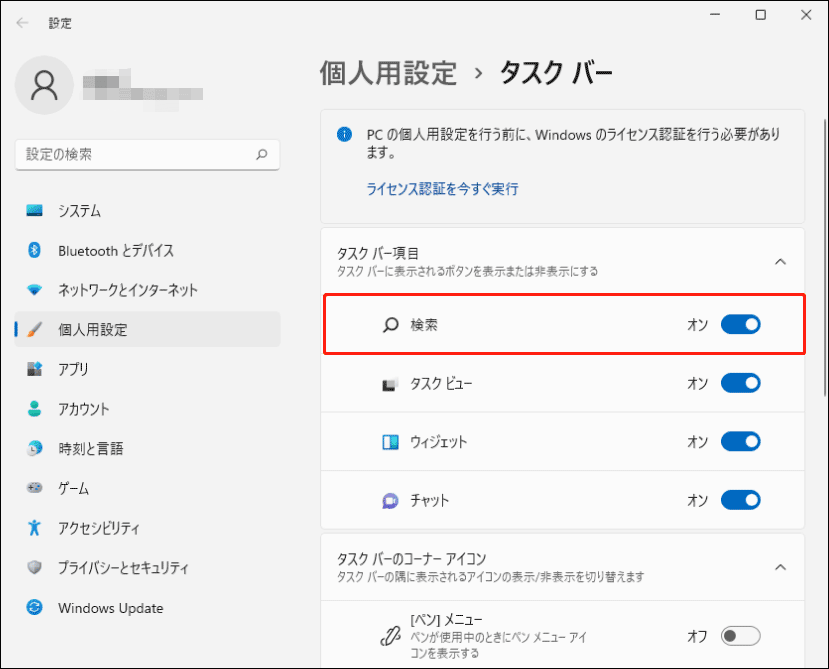Click the vertical scrollbar on right

(824, 258)
